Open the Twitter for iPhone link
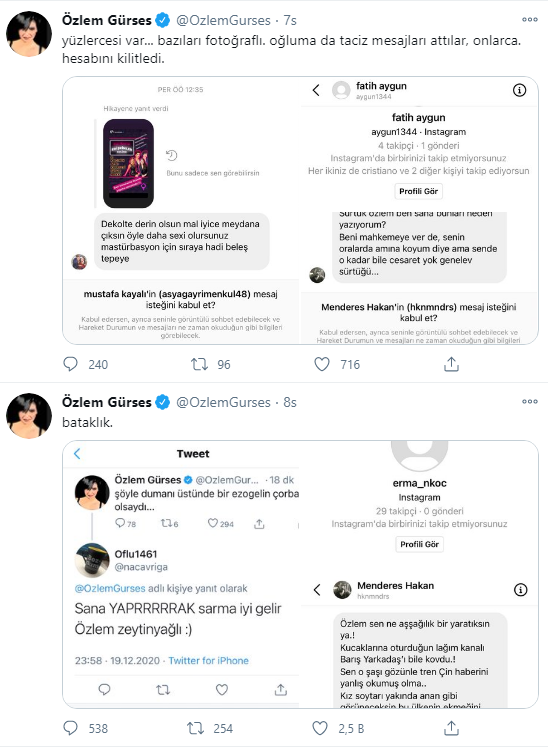548x748 pixels. point(208,661)
